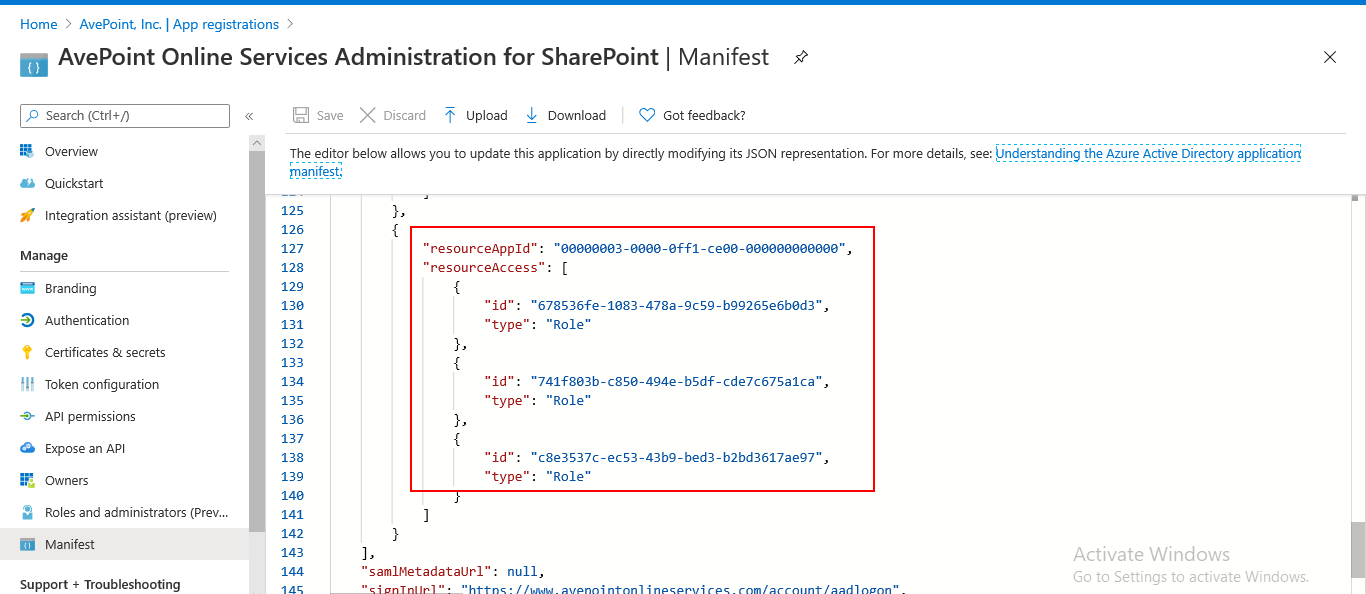Open the Authentication settings
The image size is (1366, 594).
click(x=87, y=320)
